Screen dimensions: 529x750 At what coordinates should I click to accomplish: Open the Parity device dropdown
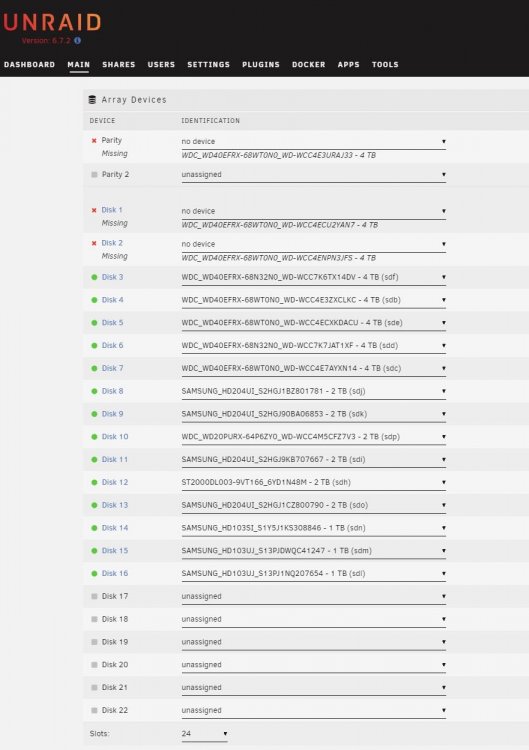coord(313,142)
